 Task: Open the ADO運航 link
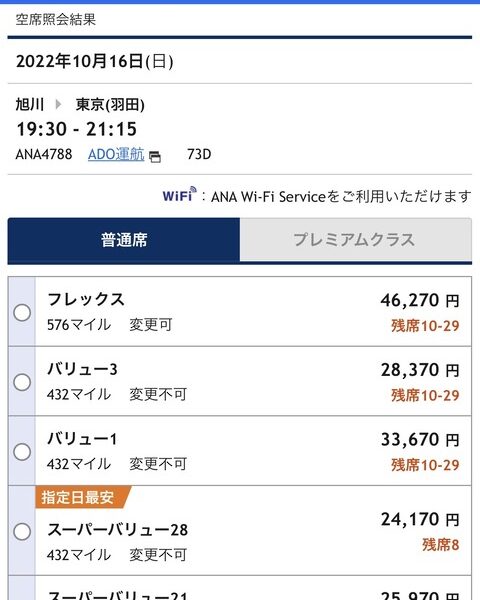(x=116, y=154)
